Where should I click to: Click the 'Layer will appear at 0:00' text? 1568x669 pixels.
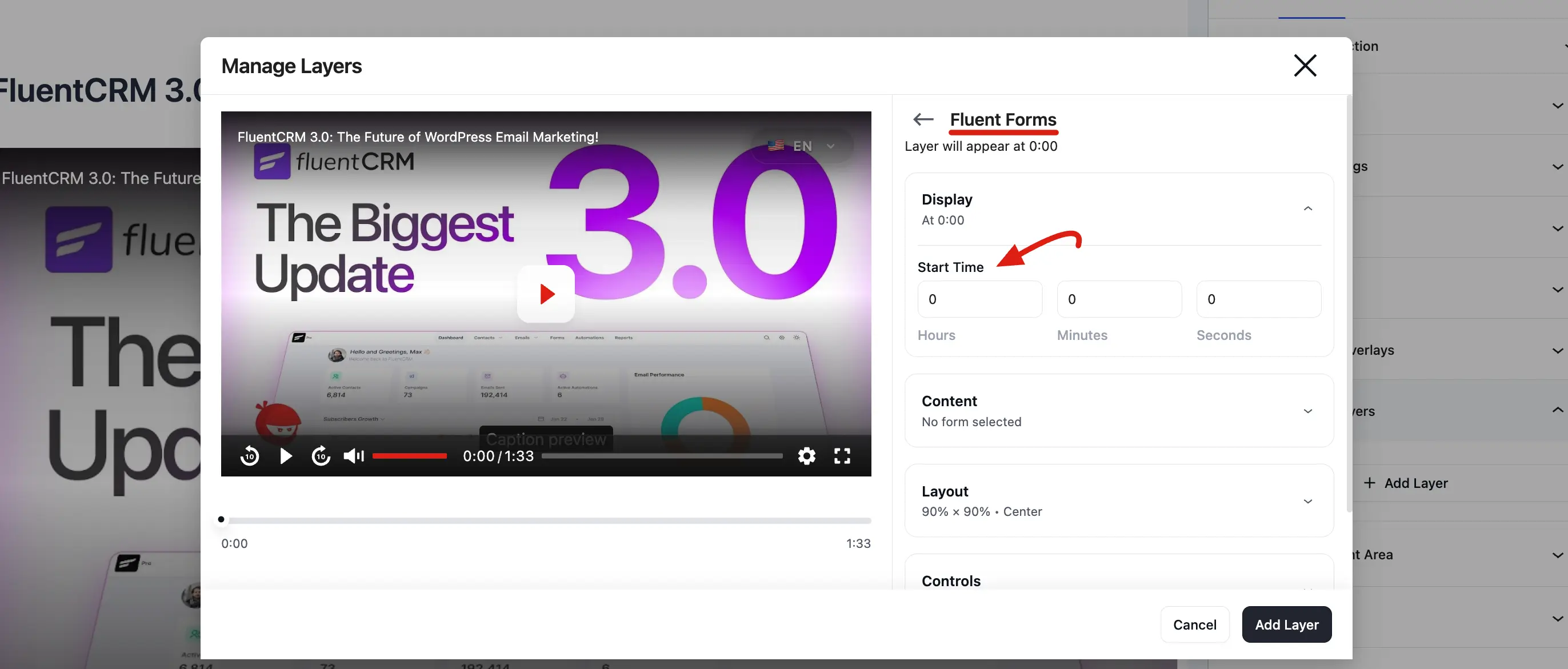click(981, 146)
